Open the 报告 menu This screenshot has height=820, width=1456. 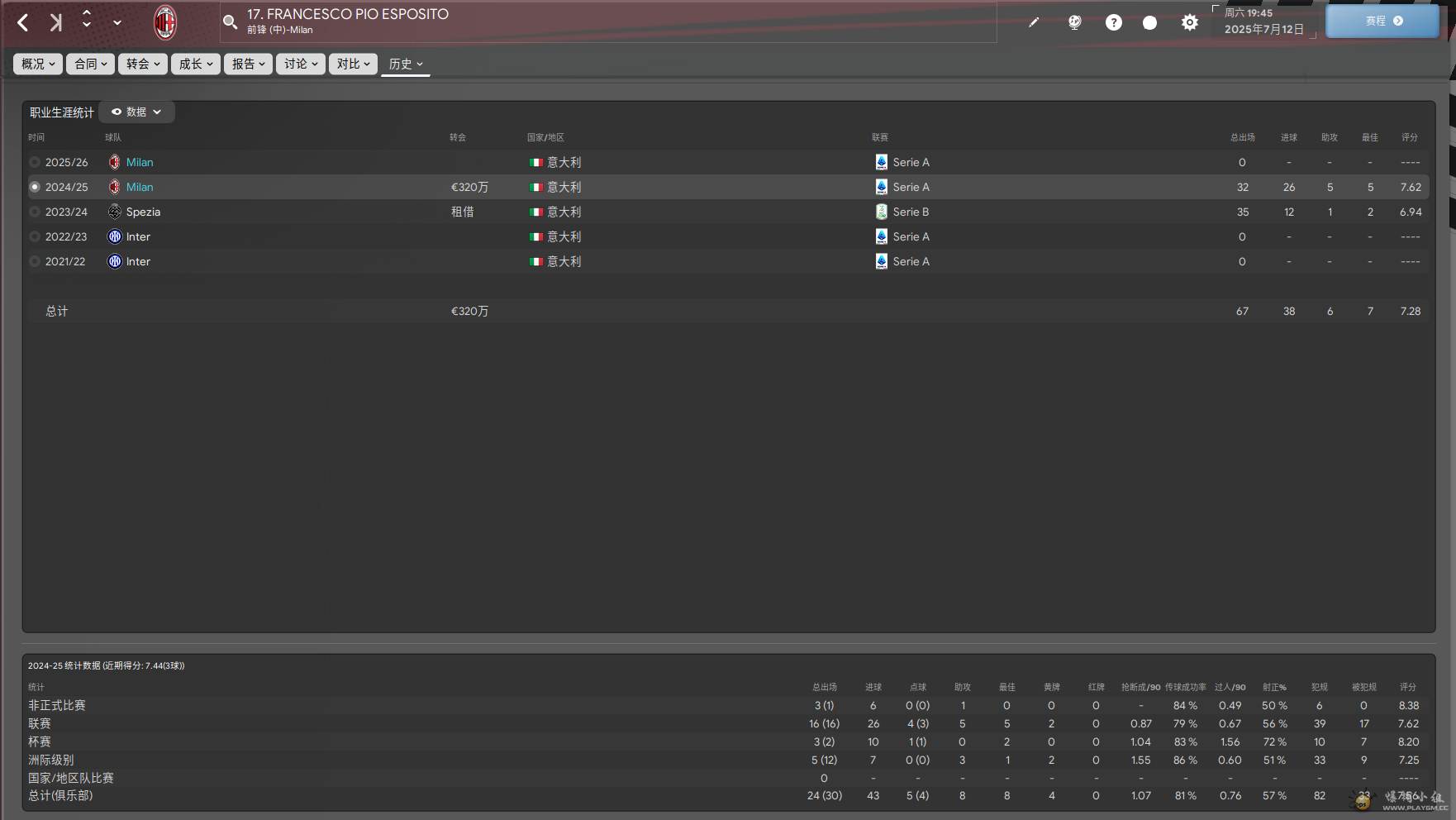pos(248,64)
